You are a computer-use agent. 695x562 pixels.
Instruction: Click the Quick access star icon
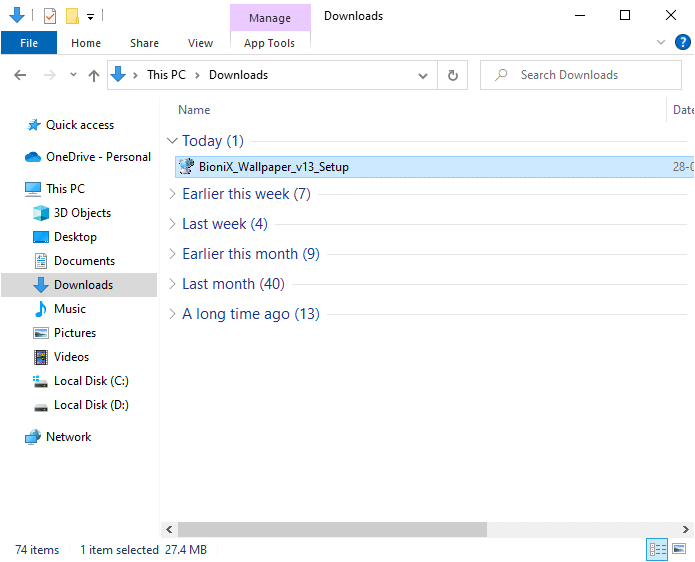click(34, 125)
